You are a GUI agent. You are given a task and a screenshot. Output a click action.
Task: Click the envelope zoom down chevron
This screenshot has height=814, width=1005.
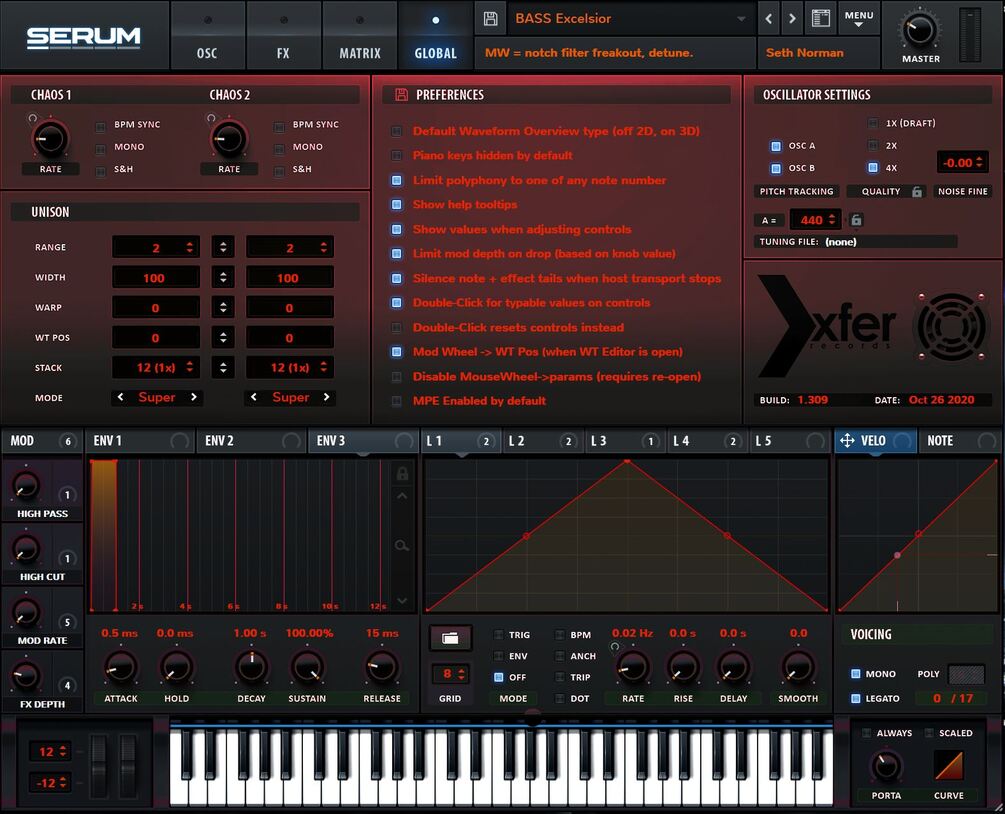point(402,601)
